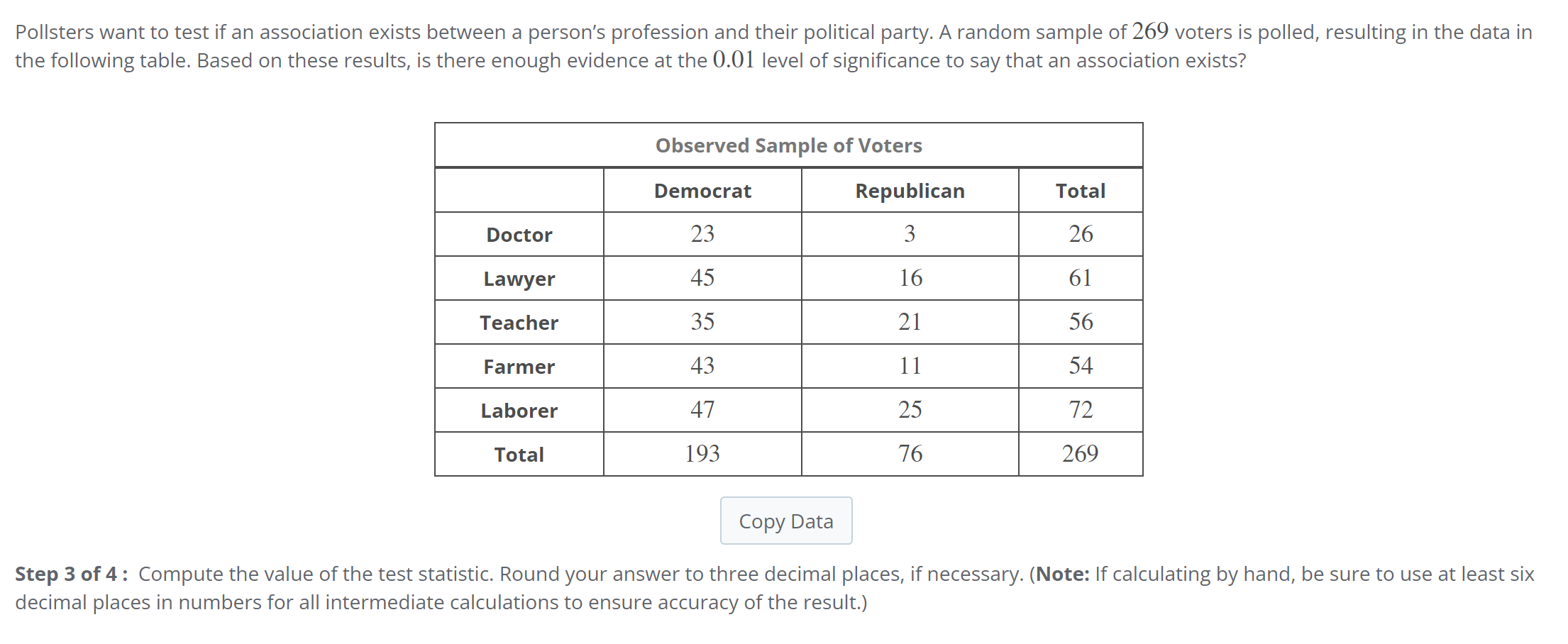This screenshot has height=644, width=1568.
Task: Select the cell showing 47 Democrat laborers
Action: pyautogui.click(x=702, y=410)
